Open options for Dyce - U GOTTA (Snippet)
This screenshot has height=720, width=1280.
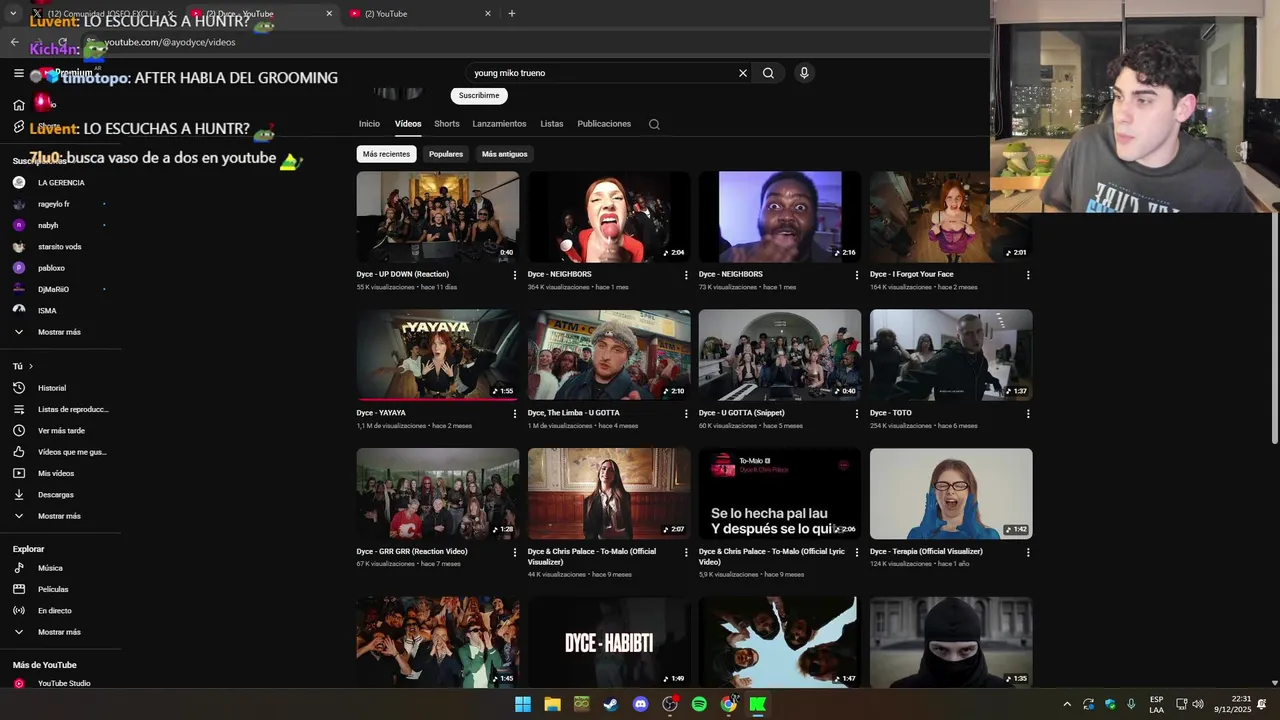[x=857, y=413]
